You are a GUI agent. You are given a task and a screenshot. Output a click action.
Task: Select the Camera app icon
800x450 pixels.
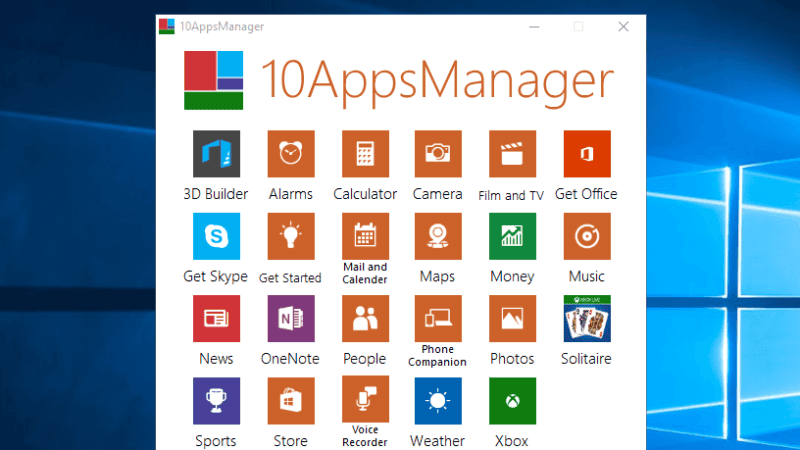pos(438,154)
